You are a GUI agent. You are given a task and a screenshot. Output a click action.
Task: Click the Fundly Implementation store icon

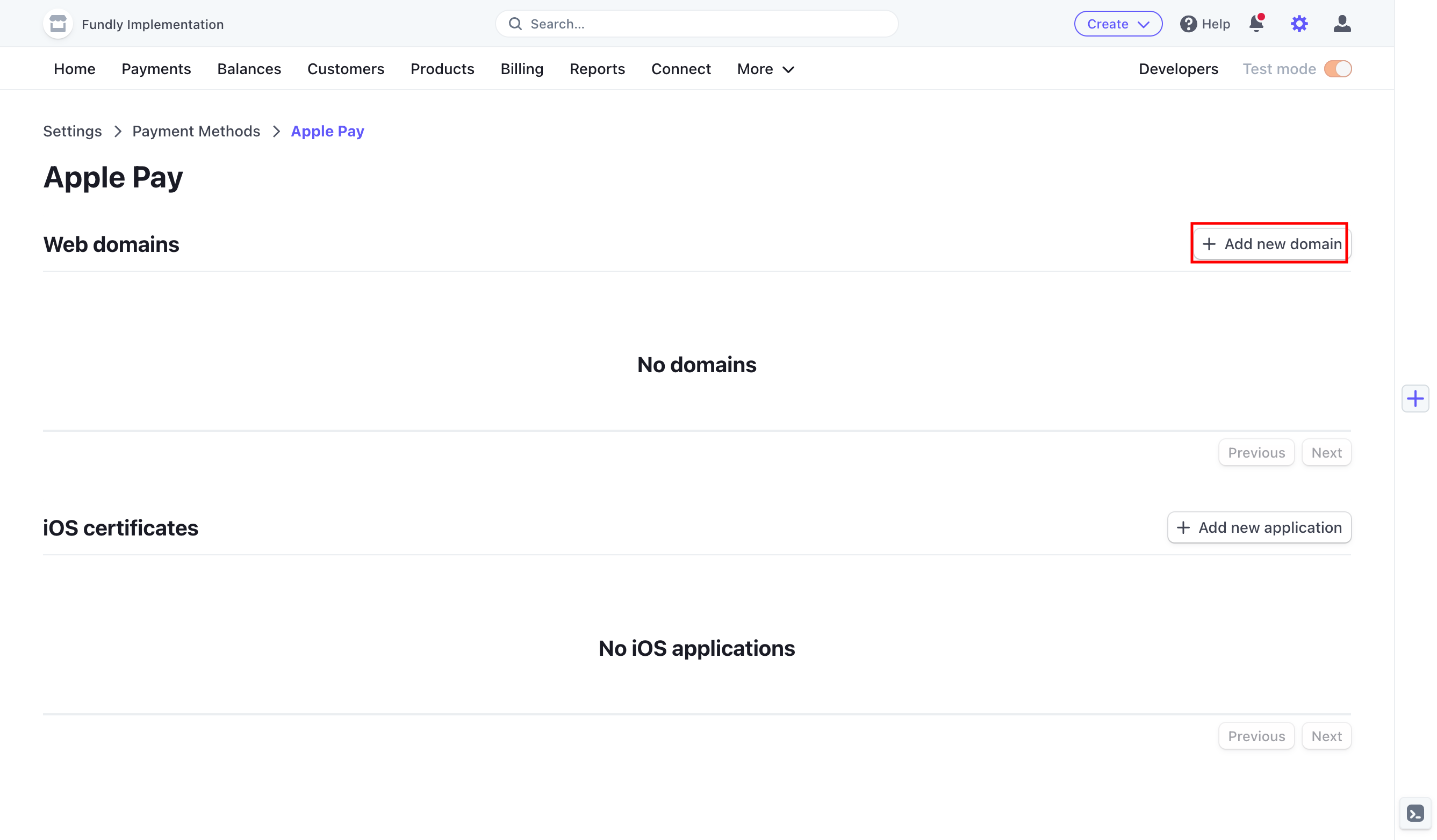pos(58,24)
